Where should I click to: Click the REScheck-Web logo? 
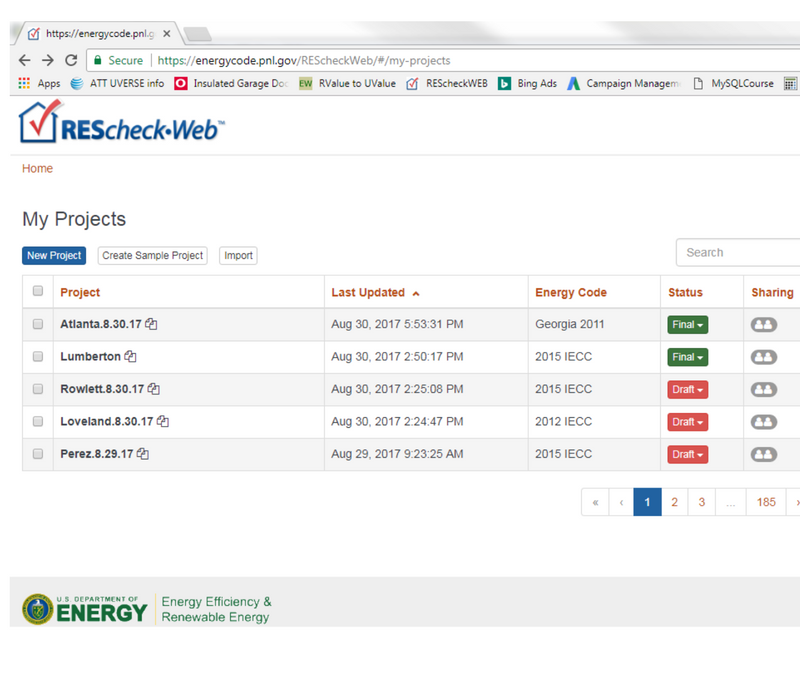(x=122, y=126)
